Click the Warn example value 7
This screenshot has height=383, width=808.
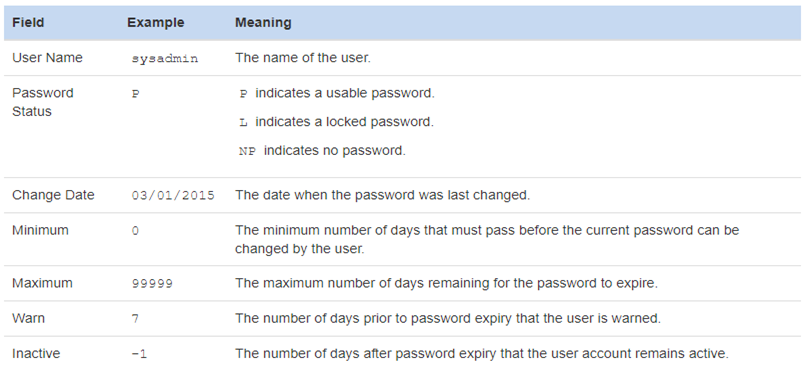point(135,319)
